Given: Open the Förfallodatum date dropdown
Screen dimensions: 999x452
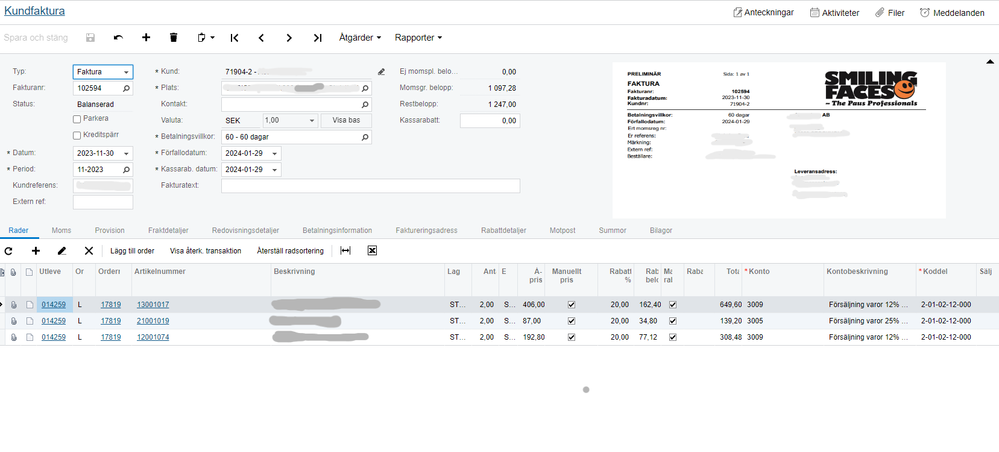Looking at the screenshot, I should 275,154.
